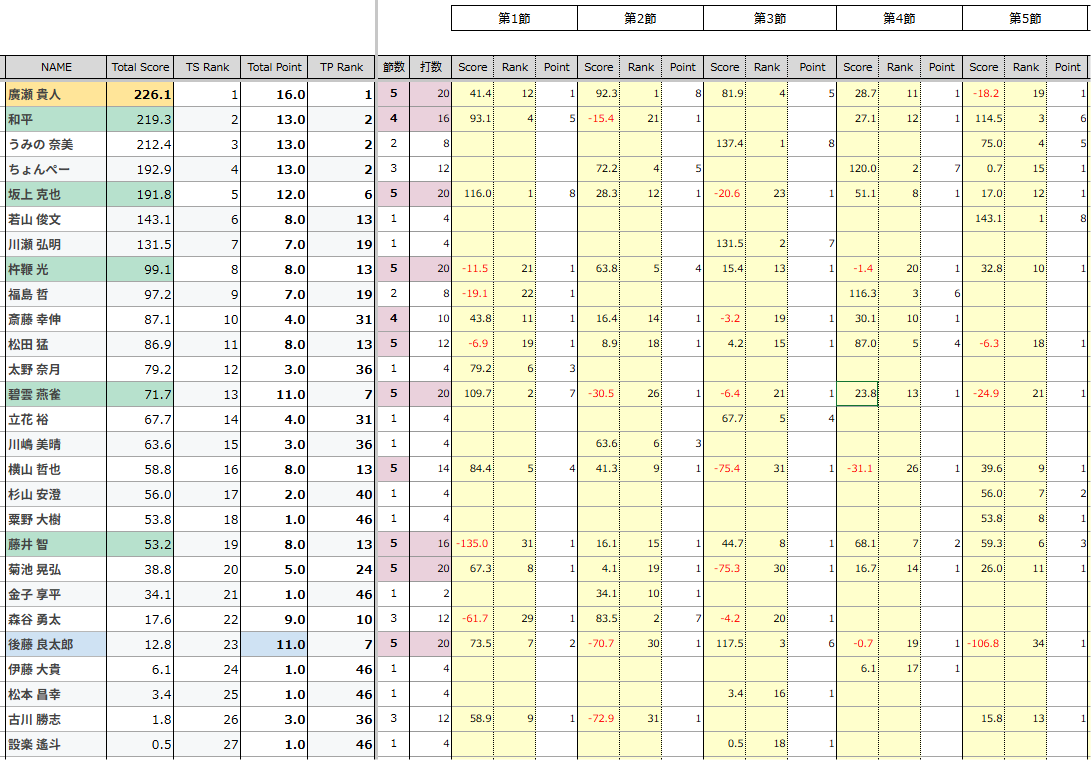Image resolution: width=1091 pixels, height=760 pixels.
Task: Select the TP Rank column header
Action: (341, 68)
